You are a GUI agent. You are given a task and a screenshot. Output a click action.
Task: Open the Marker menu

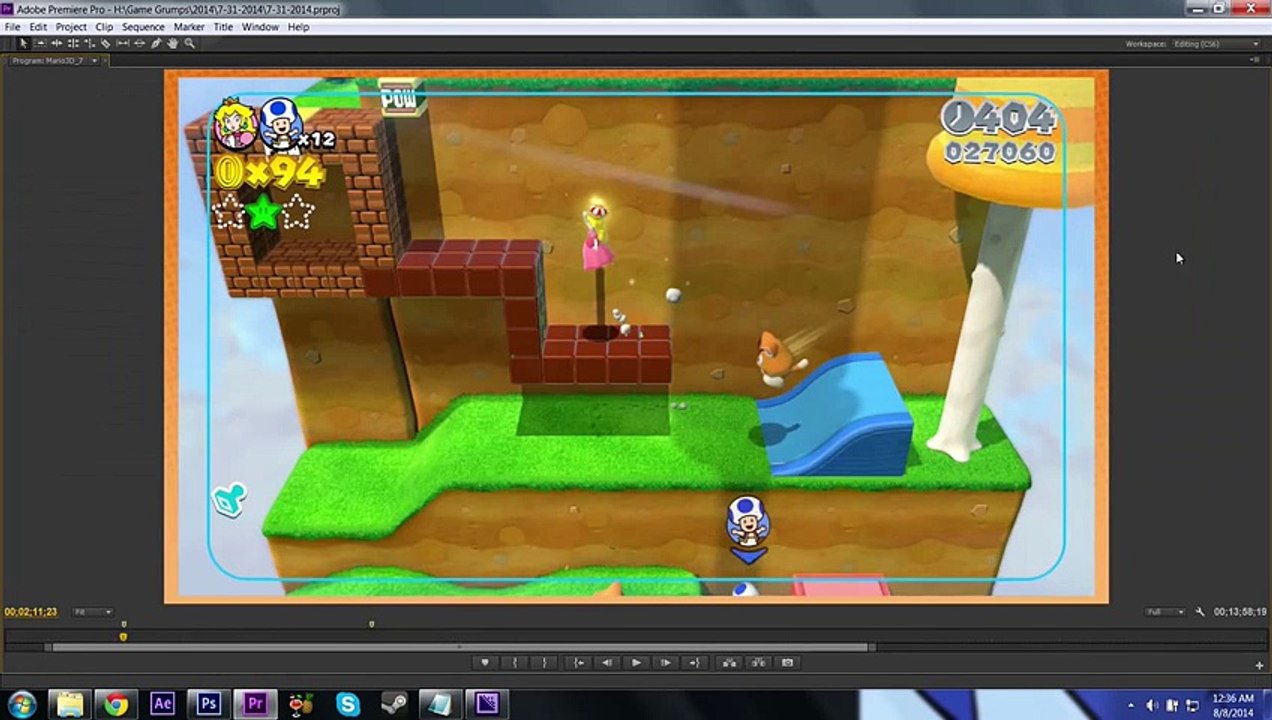[x=189, y=27]
